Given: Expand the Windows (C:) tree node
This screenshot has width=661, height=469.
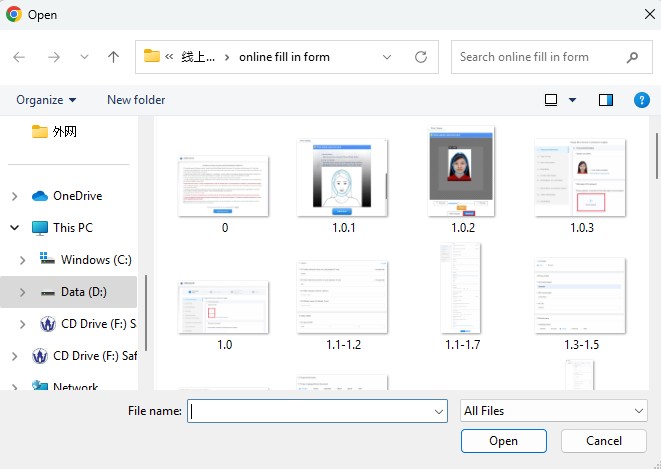Looking at the screenshot, I should click(23, 260).
